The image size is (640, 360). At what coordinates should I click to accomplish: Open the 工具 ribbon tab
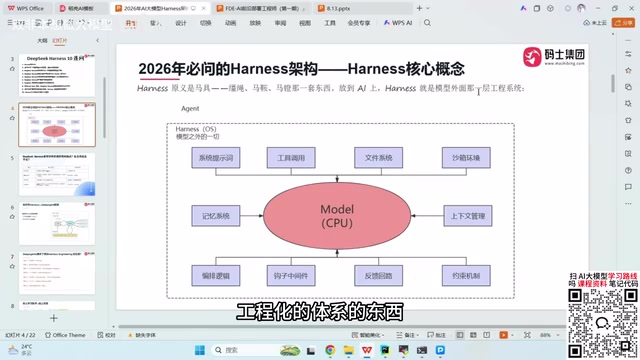330,23
